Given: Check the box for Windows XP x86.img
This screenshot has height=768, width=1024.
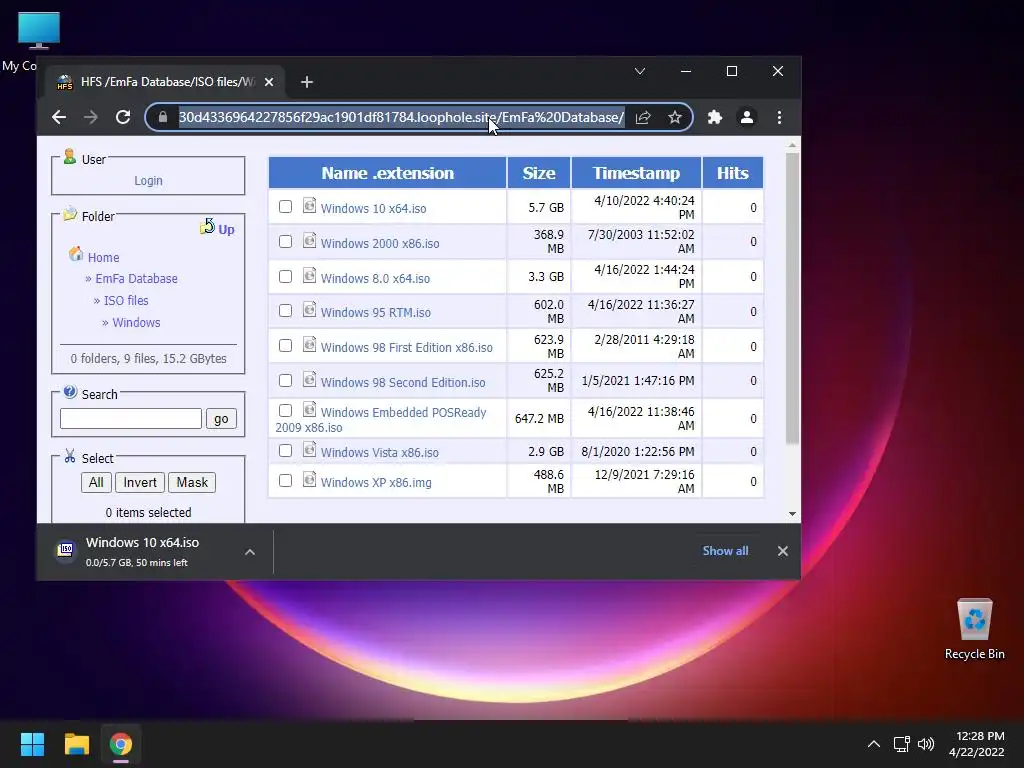Looking at the screenshot, I should [x=285, y=481].
